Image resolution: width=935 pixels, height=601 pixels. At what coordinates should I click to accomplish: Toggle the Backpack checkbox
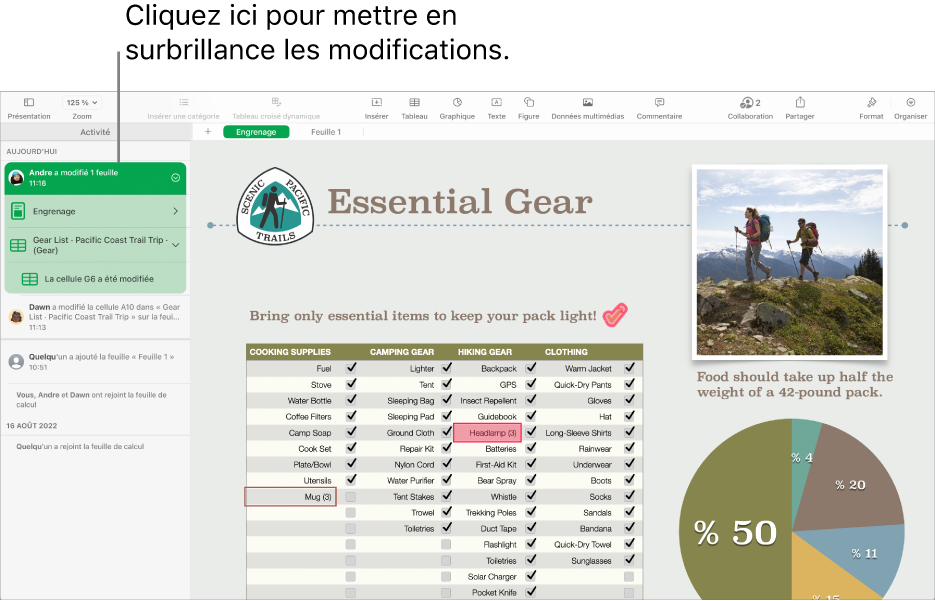530,368
